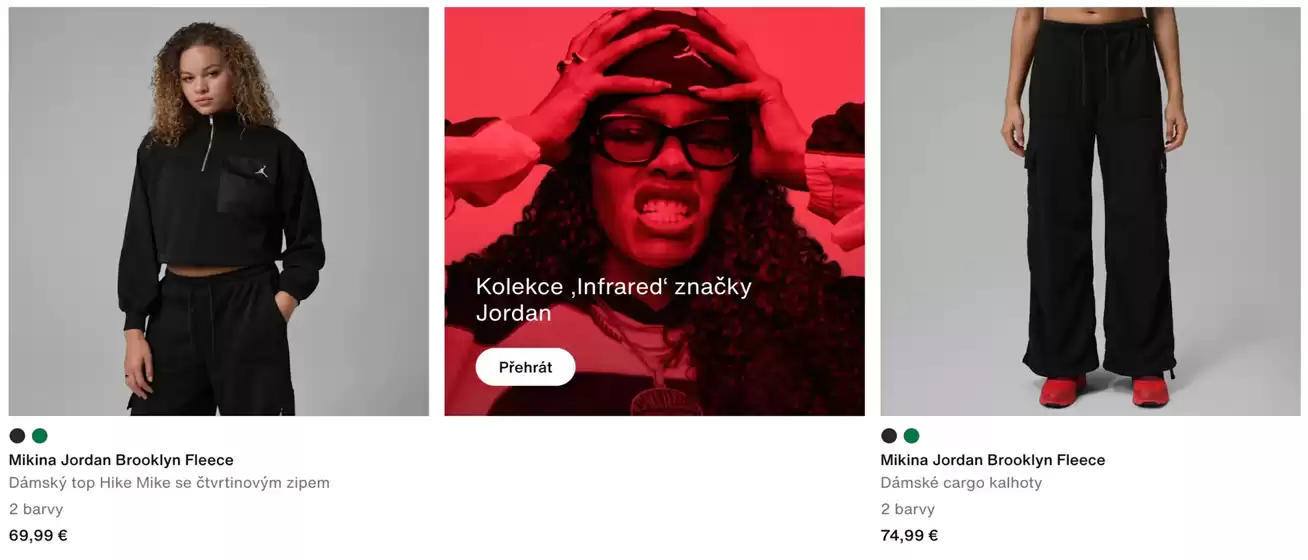Click the red sneakers in cargo pants photo
The height and width of the screenshot is (560, 1308).
(1105, 390)
